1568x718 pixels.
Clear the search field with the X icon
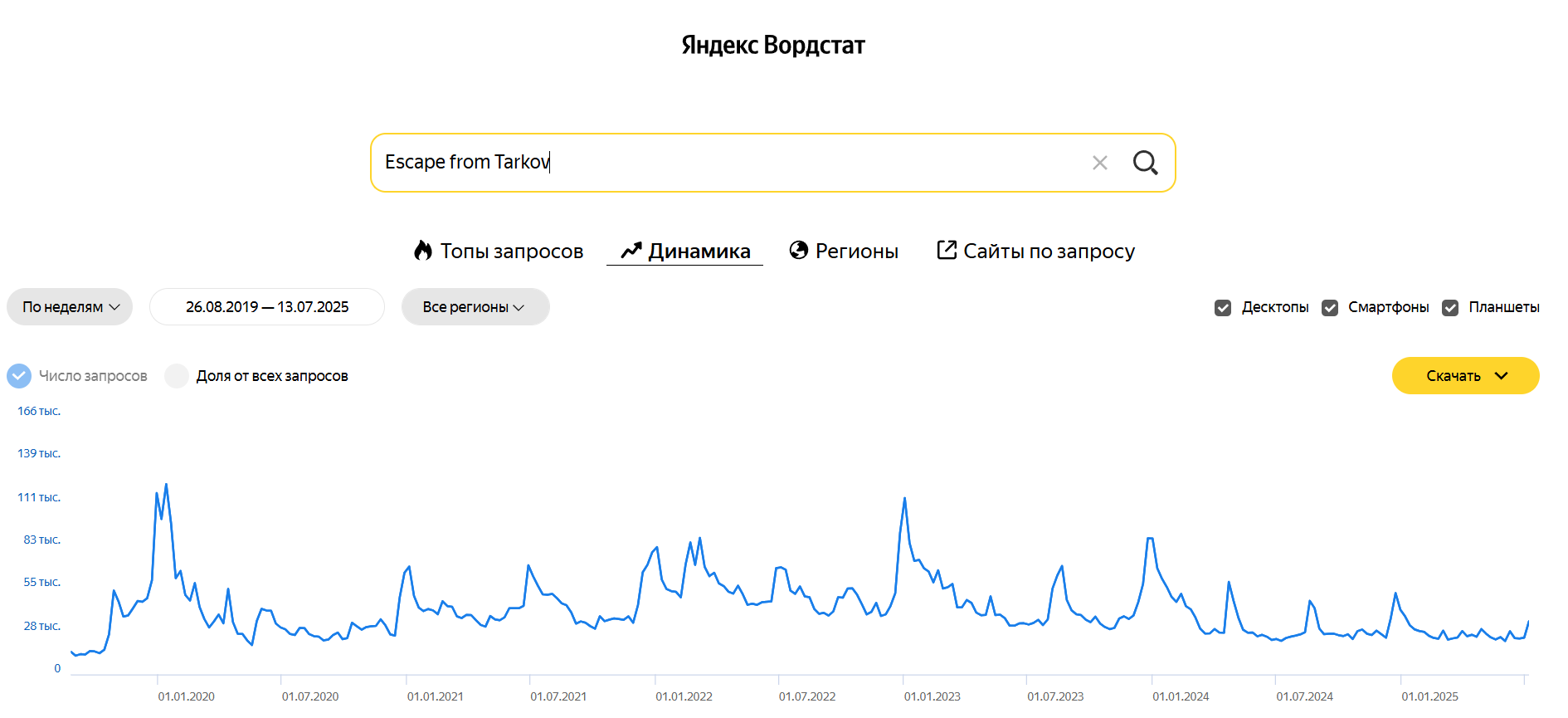click(1100, 163)
